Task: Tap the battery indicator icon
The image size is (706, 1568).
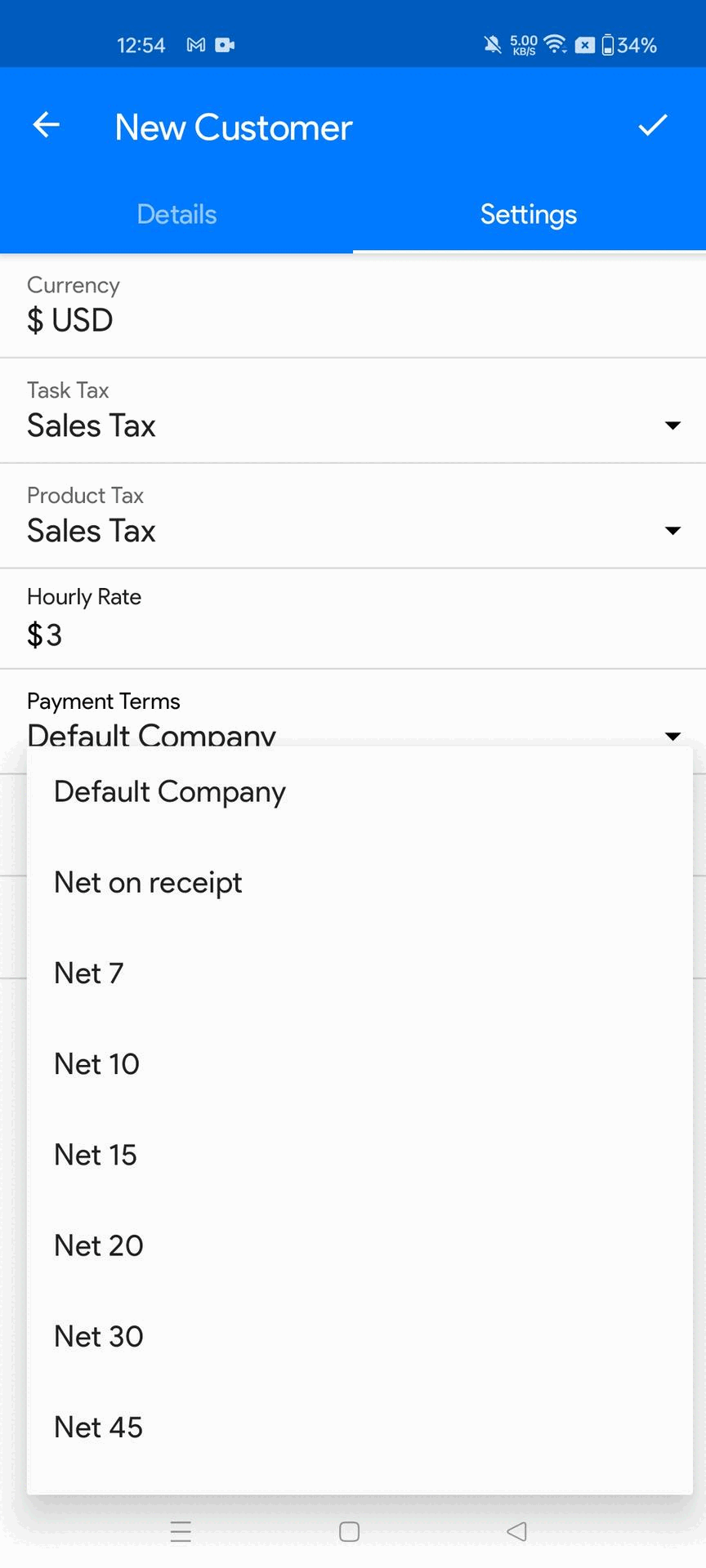Action: (607, 45)
